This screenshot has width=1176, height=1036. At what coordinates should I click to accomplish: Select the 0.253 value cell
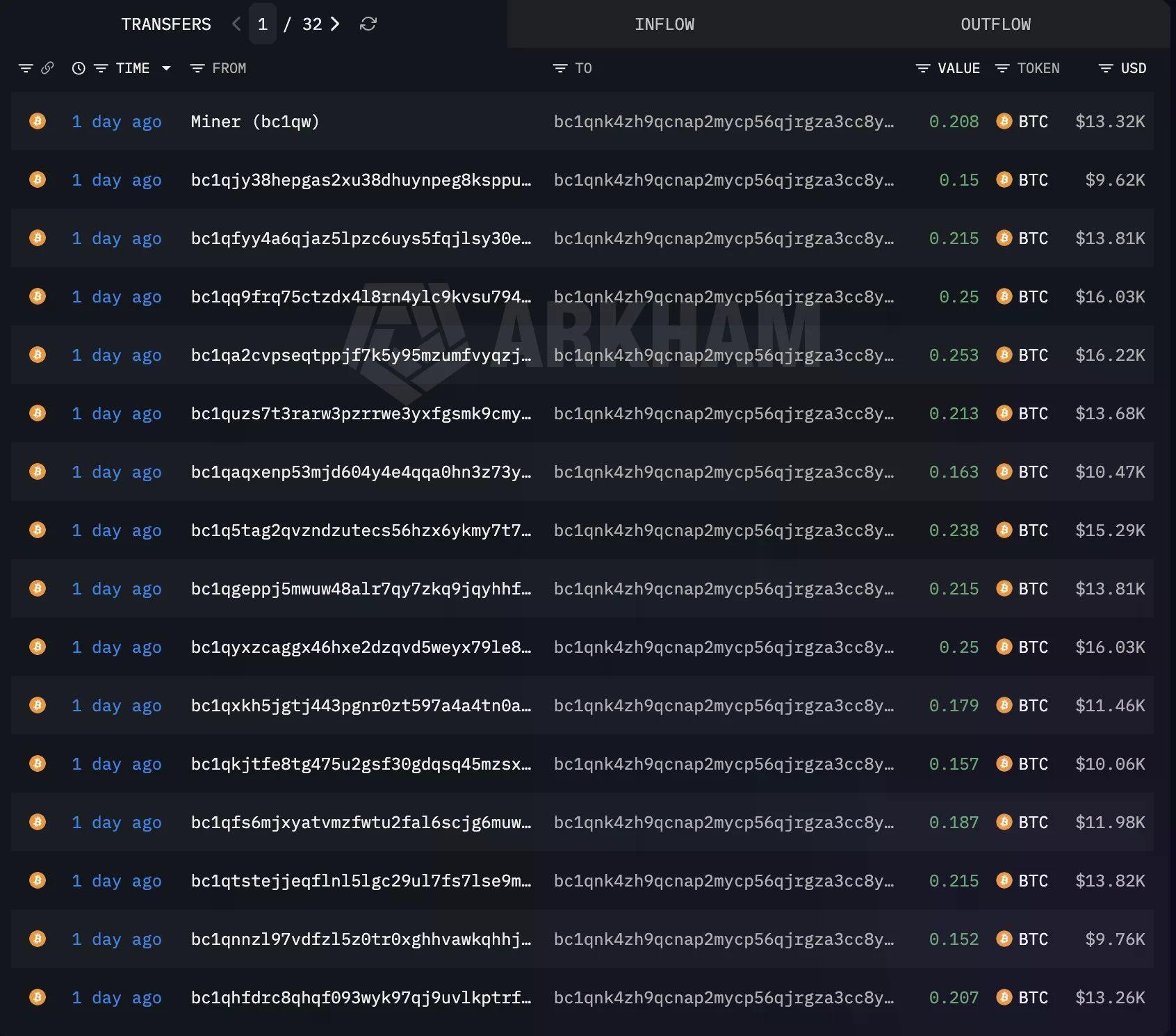954,355
